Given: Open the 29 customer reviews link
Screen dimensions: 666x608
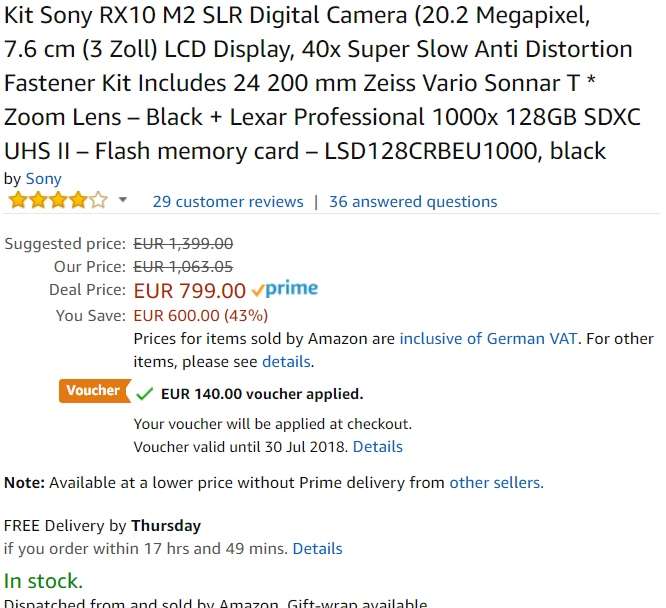Looking at the screenshot, I should pyautogui.click(x=227, y=202).
